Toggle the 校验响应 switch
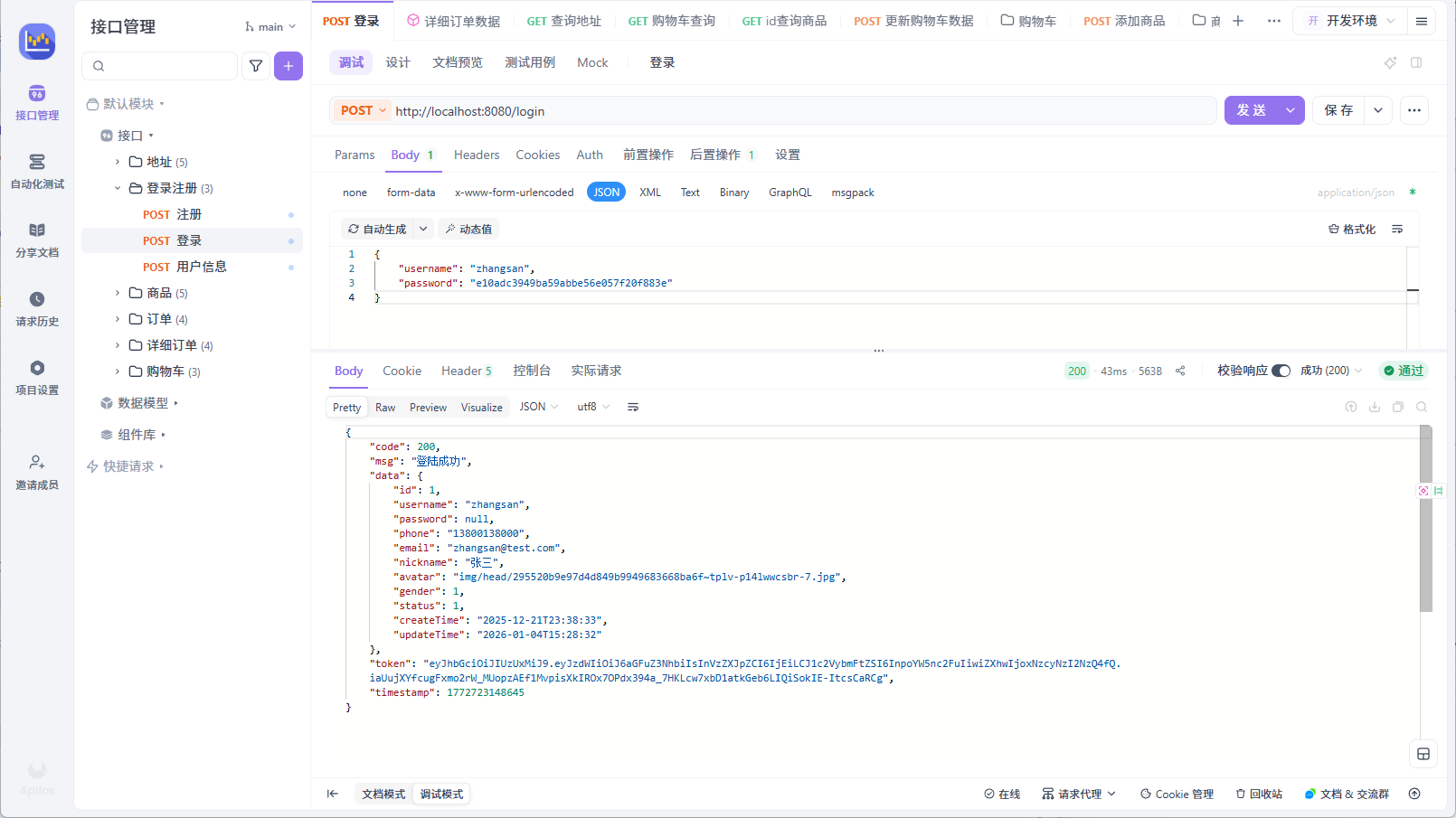The width and height of the screenshot is (1456, 818). click(1281, 371)
